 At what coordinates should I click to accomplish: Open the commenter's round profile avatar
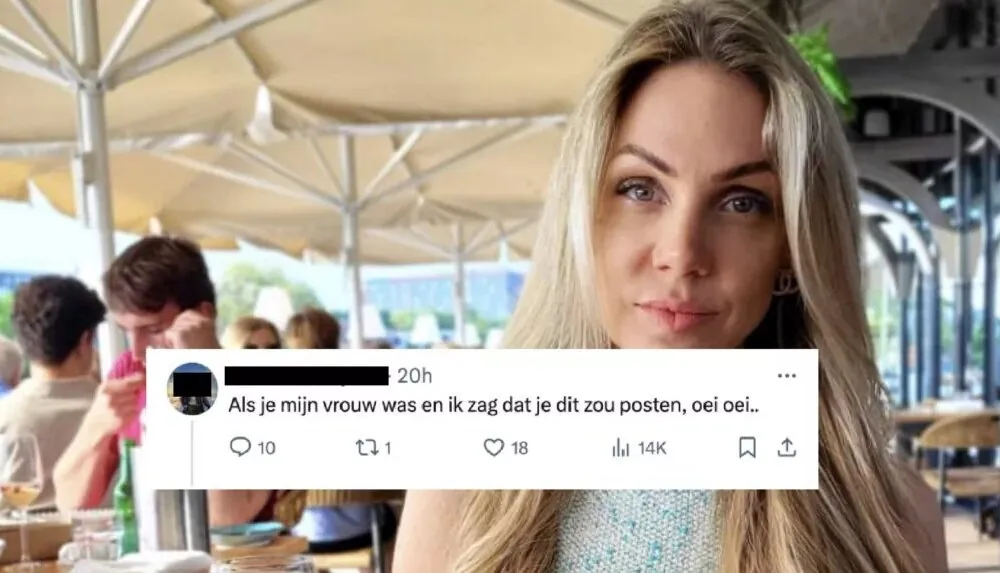pos(192,389)
